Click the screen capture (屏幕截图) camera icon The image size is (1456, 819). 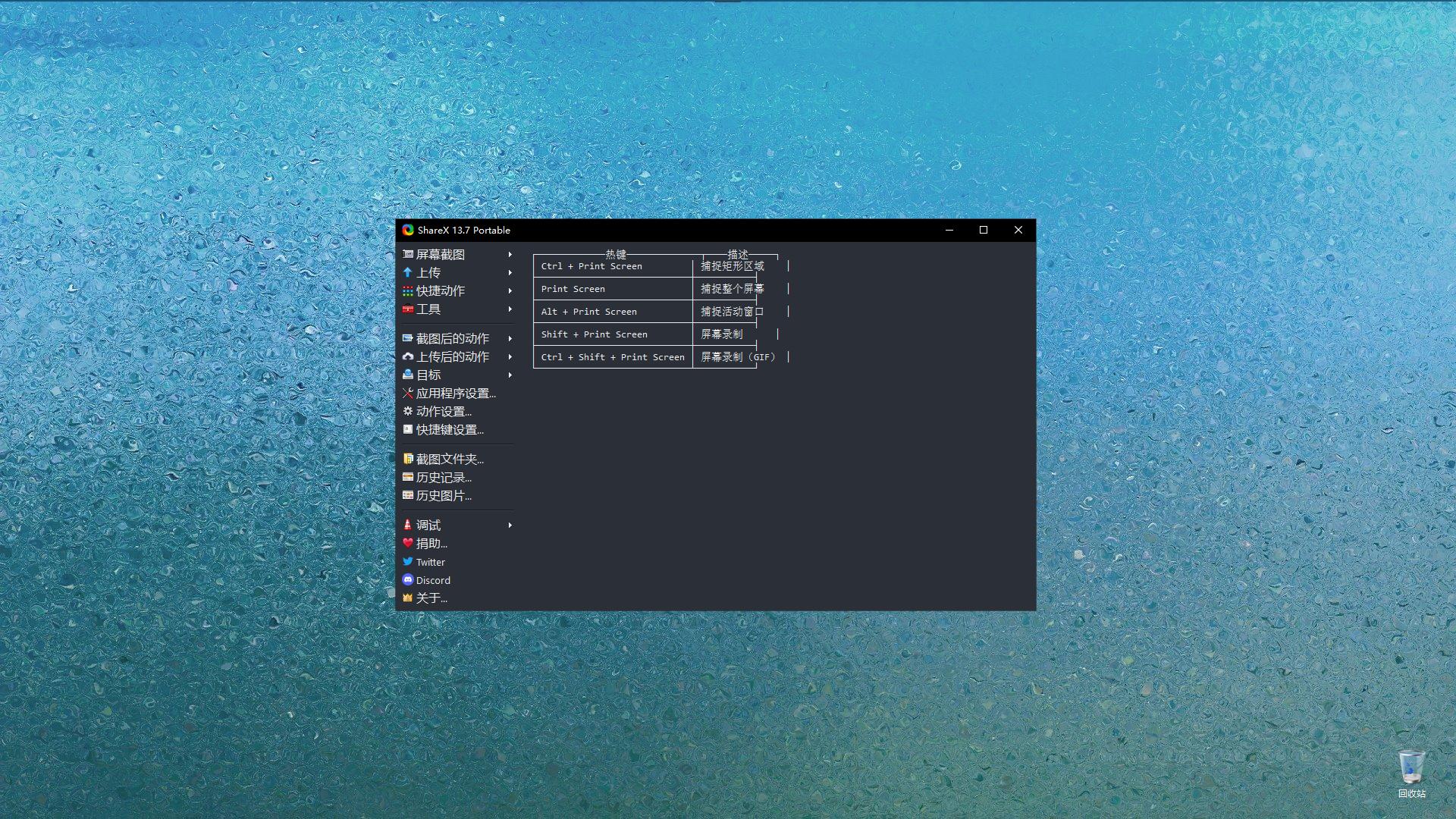coord(408,254)
